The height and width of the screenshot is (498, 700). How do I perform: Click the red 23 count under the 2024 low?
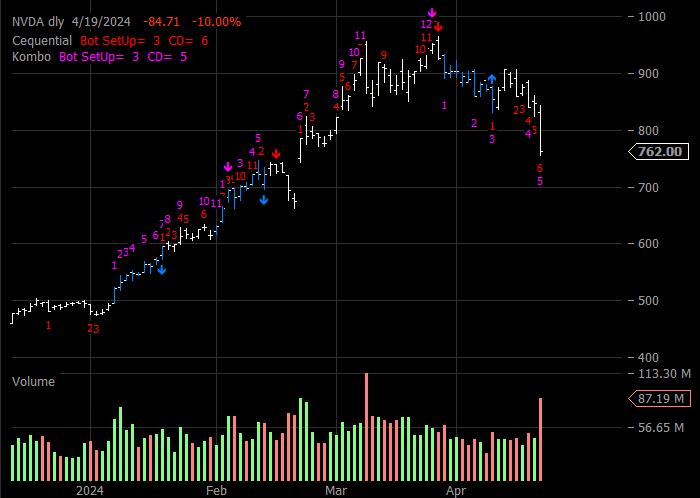93,329
